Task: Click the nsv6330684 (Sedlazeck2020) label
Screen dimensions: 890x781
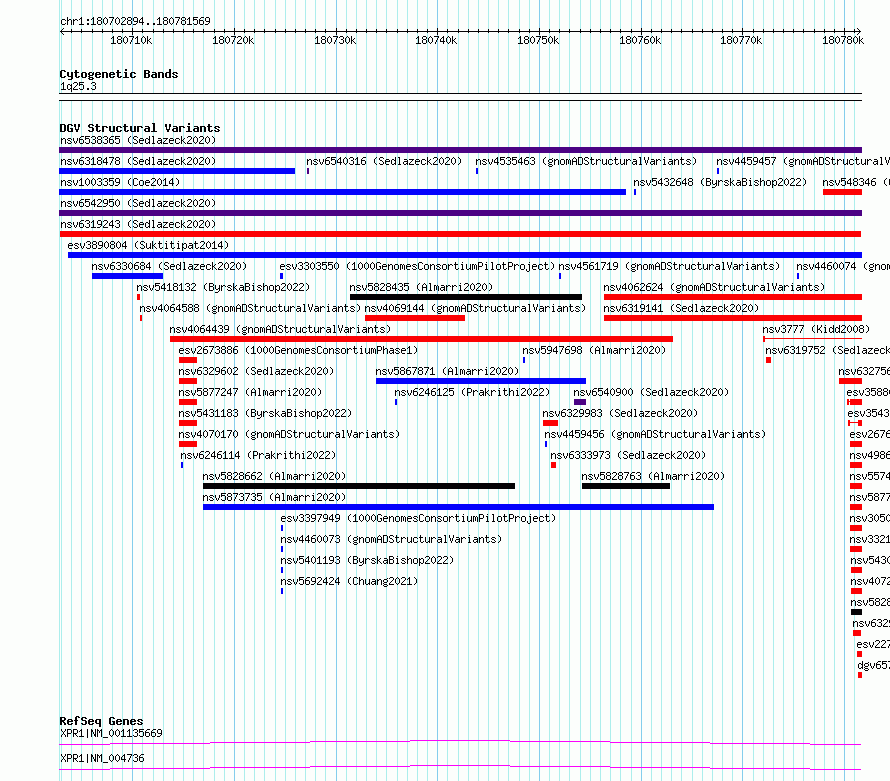Action: (x=169, y=266)
